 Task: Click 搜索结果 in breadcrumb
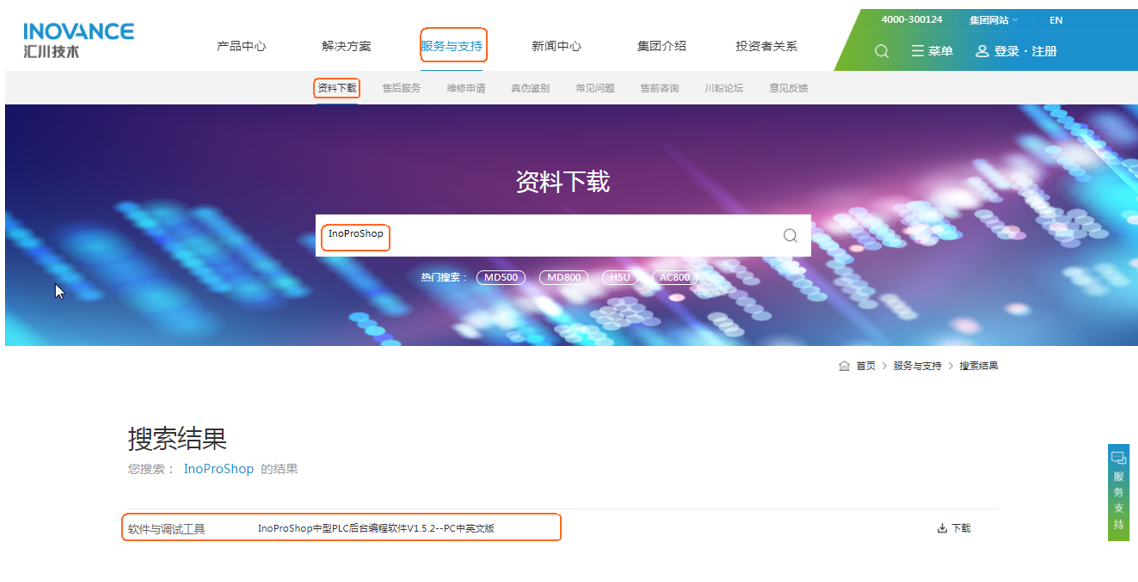tap(978, 366)
